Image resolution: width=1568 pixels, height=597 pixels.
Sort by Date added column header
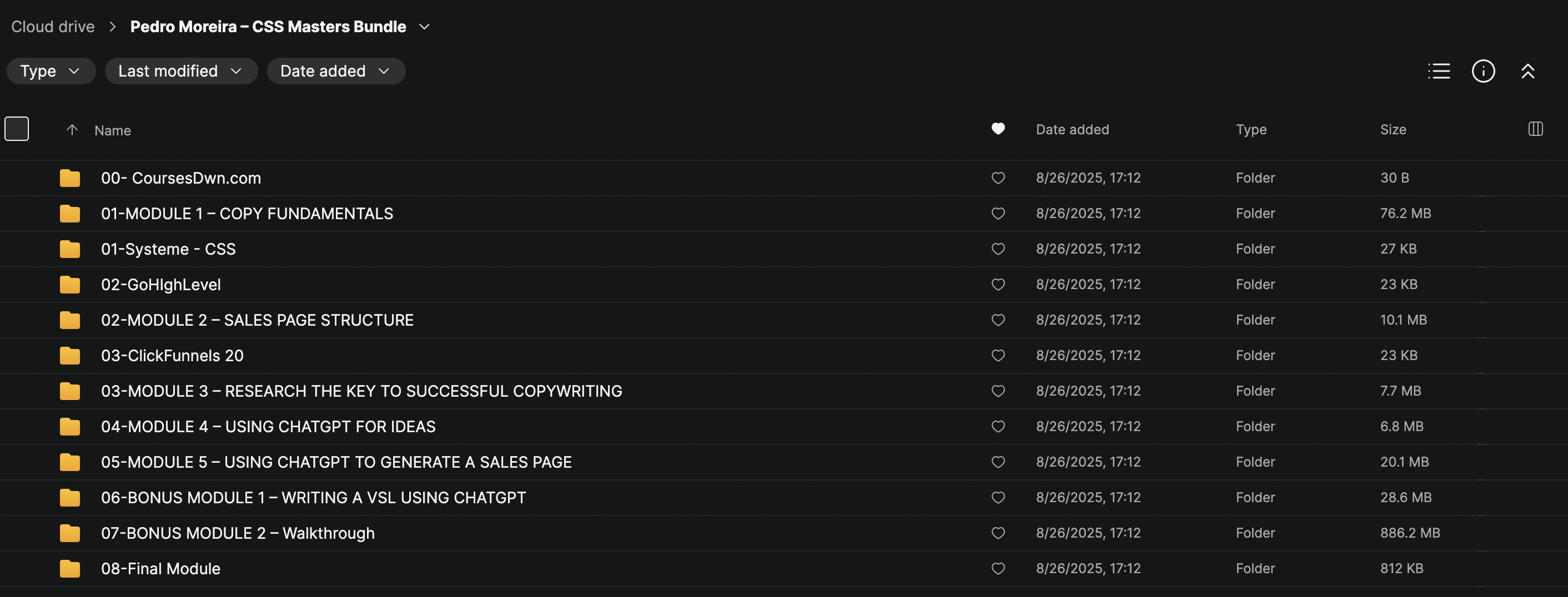(x=1072, y=129)
